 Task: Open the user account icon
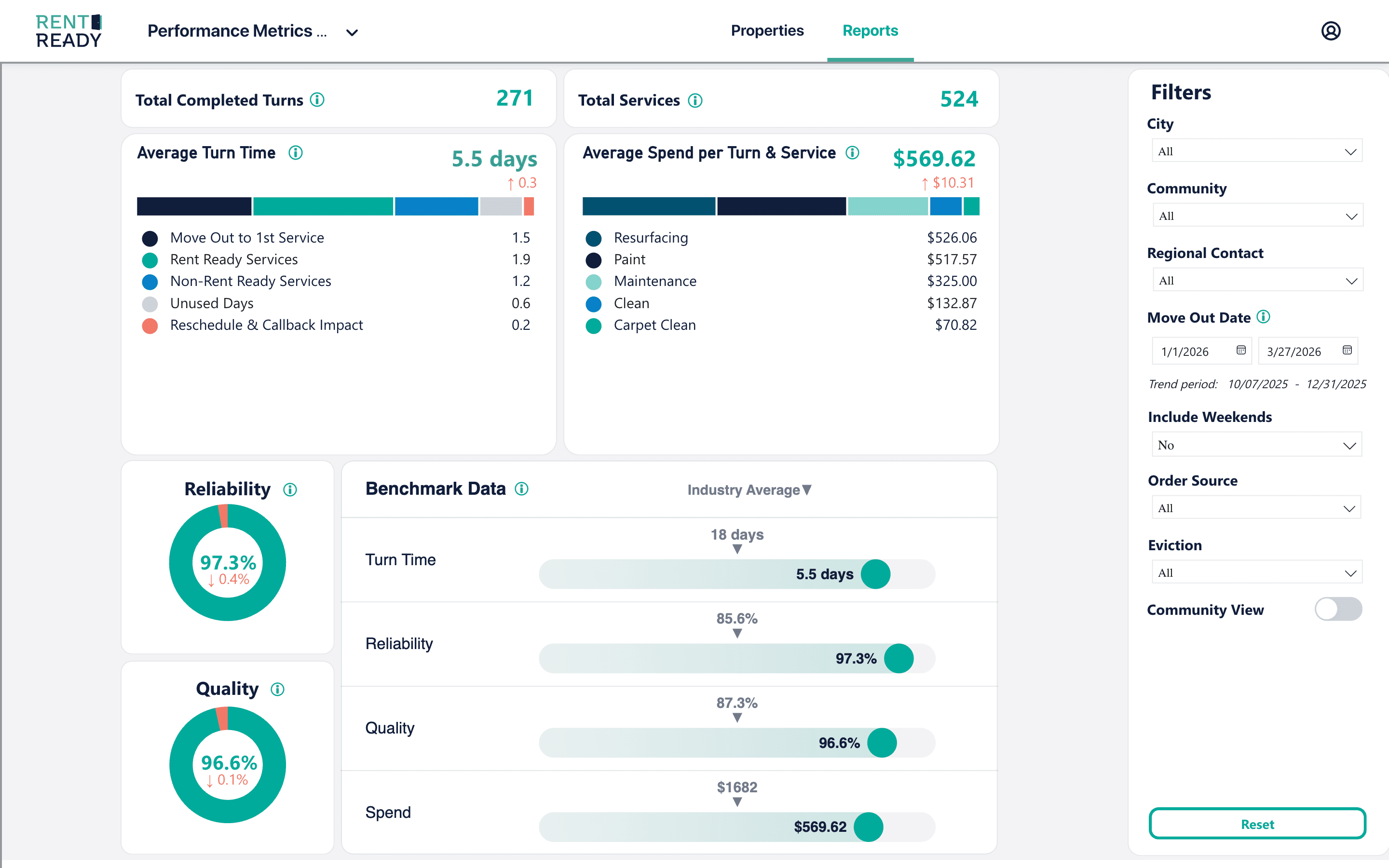(1331, 30)
